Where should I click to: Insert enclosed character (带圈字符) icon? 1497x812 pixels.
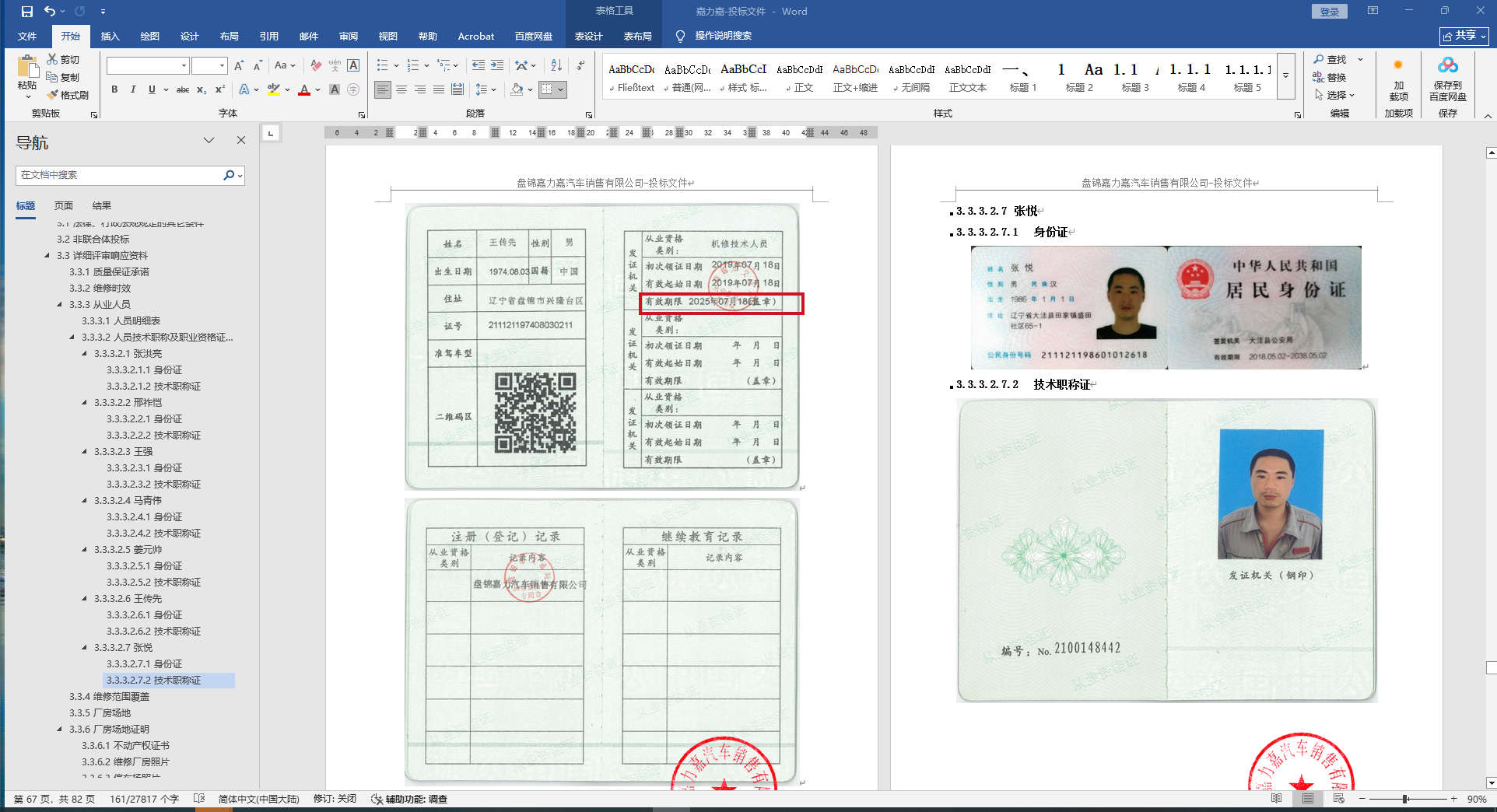click(x=353, y=89)
